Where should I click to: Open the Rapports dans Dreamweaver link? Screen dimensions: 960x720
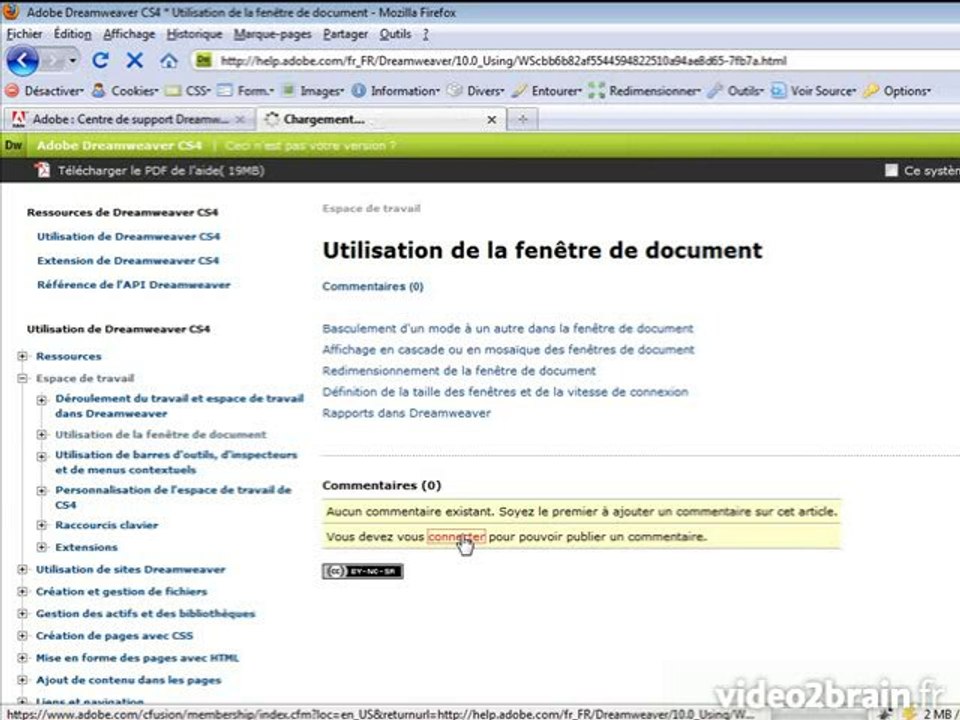click(407, 413)
